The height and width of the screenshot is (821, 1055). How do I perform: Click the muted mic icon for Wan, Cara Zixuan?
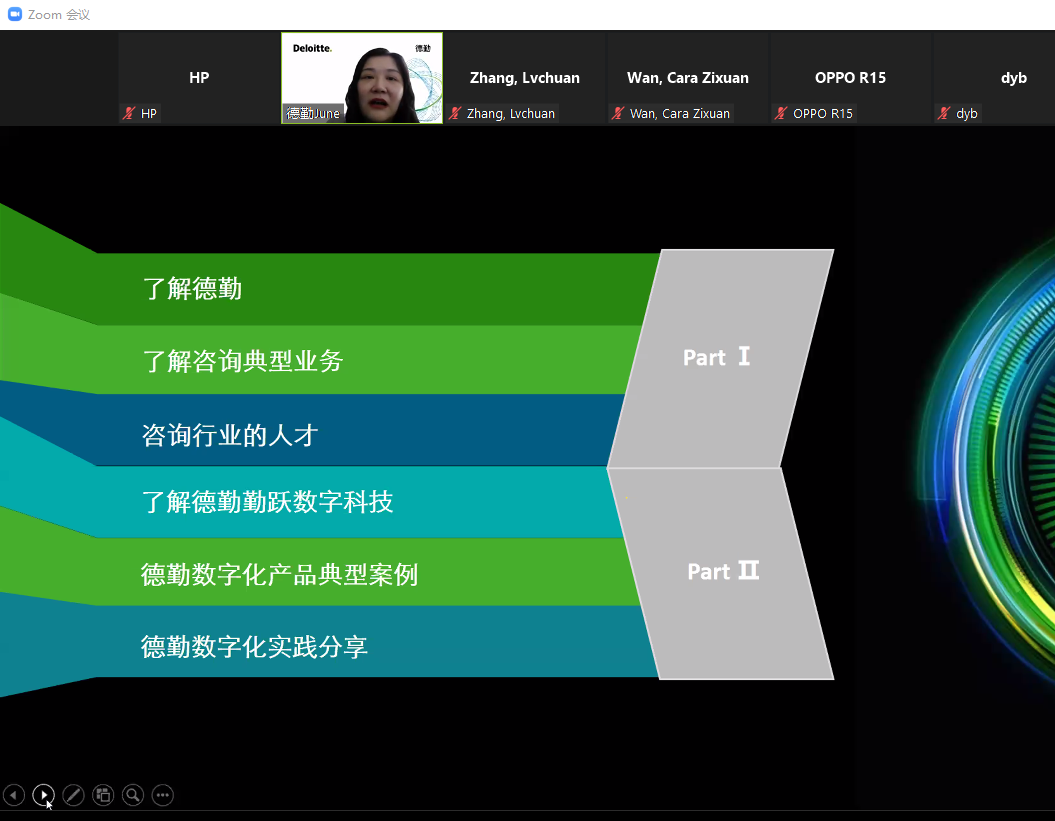[x=618, y=114]
